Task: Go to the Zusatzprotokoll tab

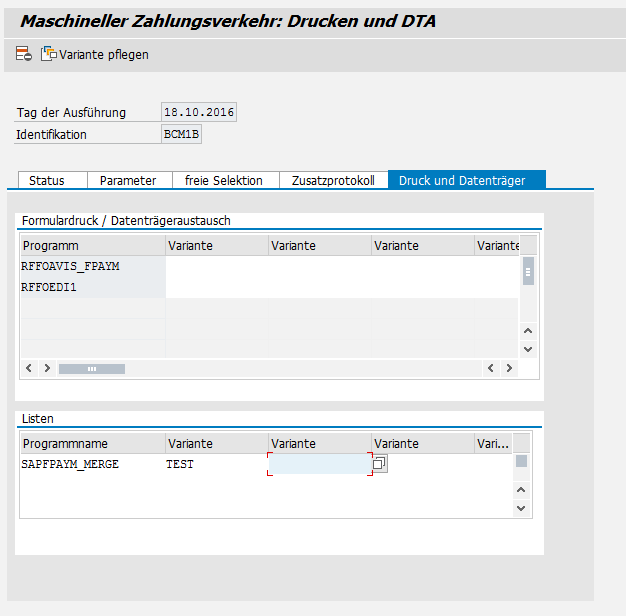Action: coord(333,180)
